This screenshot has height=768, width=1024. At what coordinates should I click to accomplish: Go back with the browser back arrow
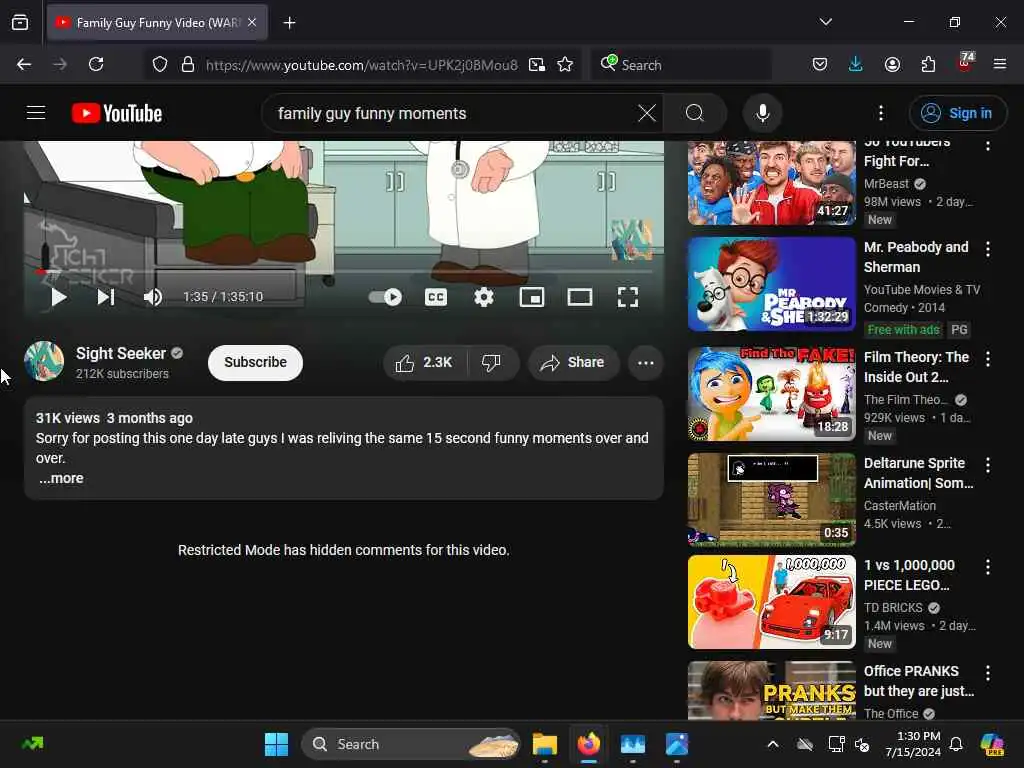coord(24,64)
